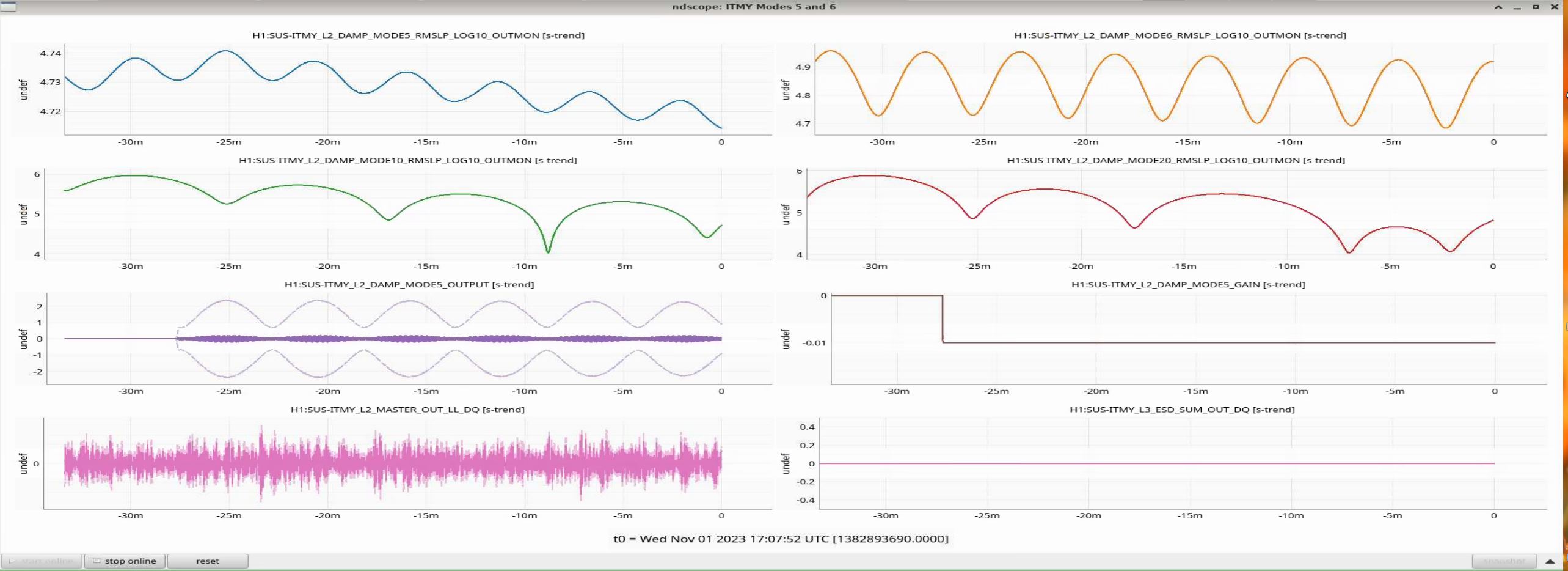Screen dimensions: 1568x571
Task: Click the step drop in the MODE5_GAIN trace
Action: point(943,319)
